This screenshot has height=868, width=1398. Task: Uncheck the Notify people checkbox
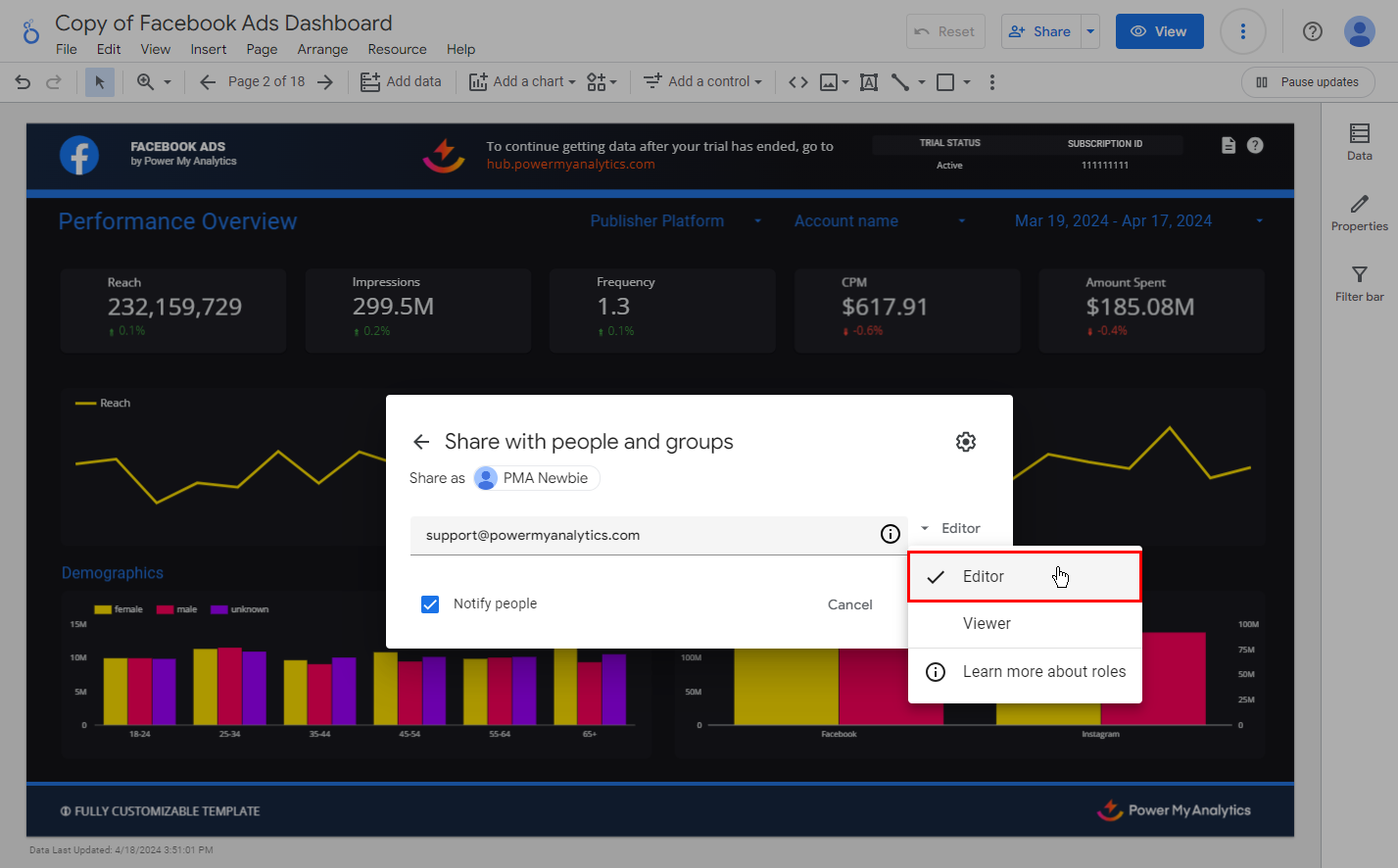point(430,604)
